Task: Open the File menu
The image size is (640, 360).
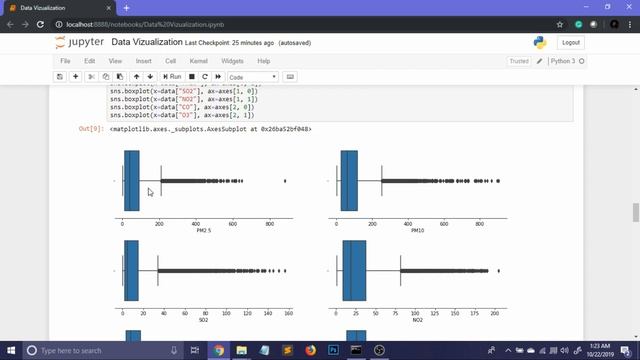Action: pyautogui.click(x=65, y=61)
